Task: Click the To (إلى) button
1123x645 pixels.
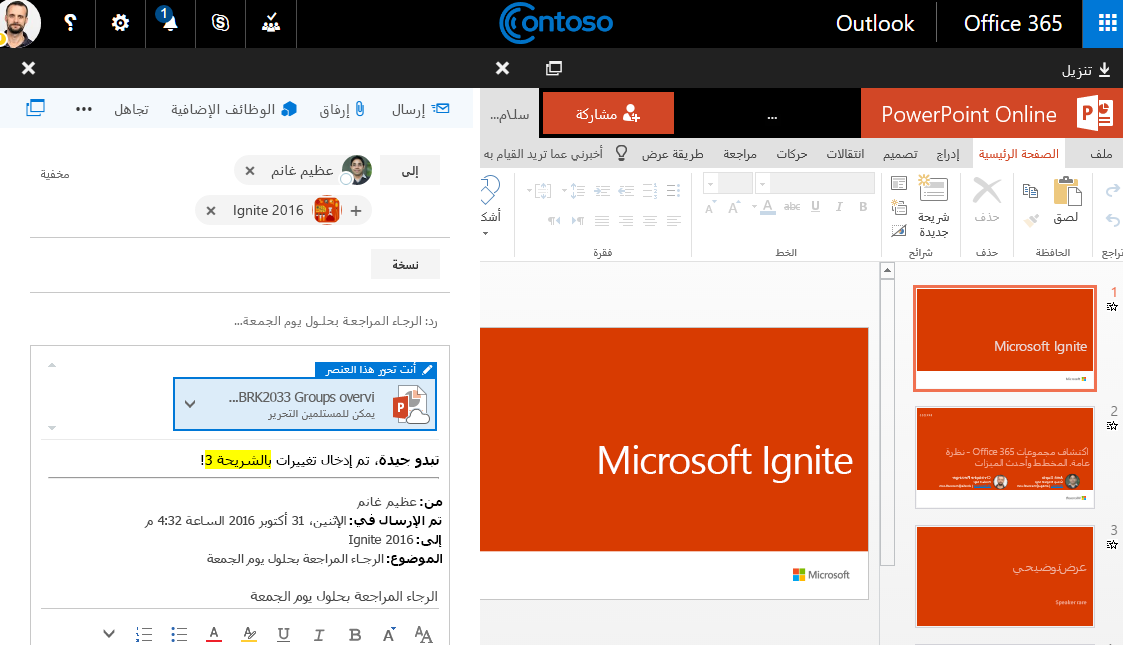Action: pos(410,171)
